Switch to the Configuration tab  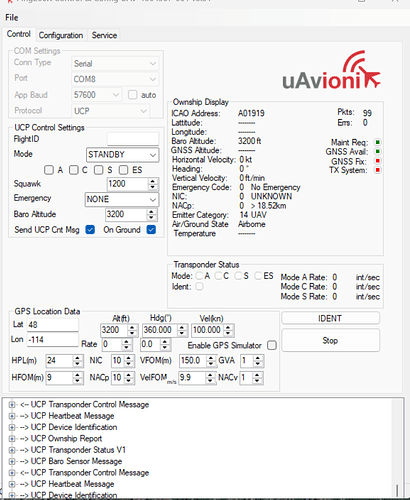(61, 35)
